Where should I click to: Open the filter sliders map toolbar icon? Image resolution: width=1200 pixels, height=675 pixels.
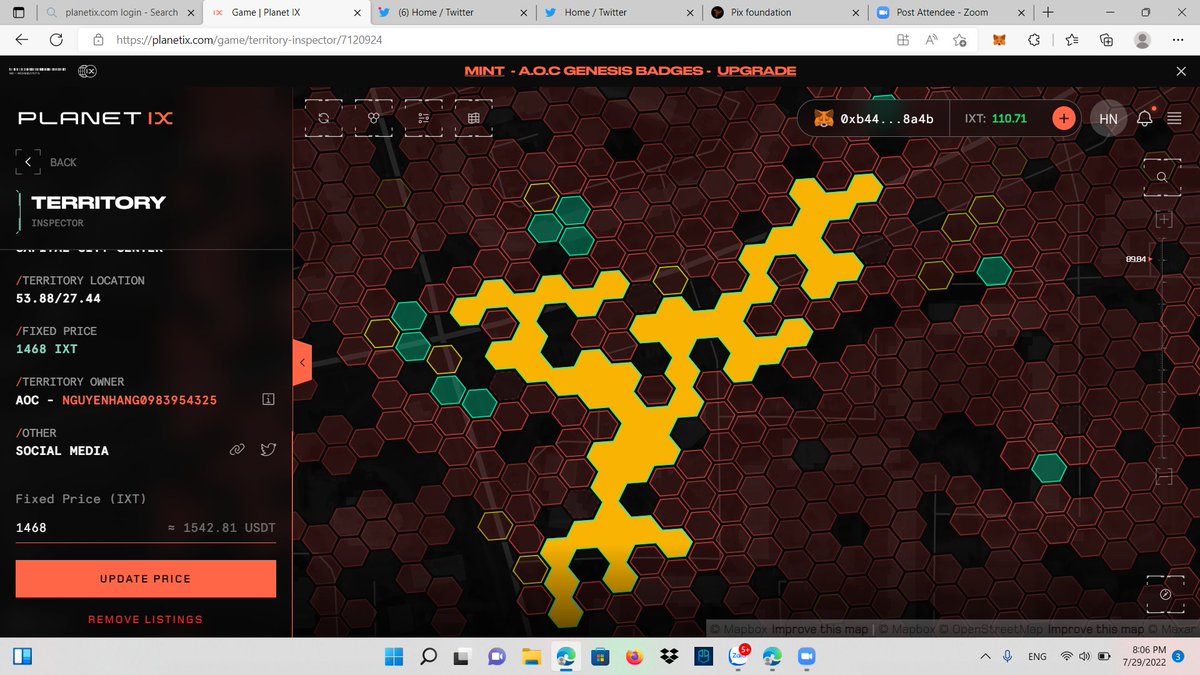(x=424, y=118)
